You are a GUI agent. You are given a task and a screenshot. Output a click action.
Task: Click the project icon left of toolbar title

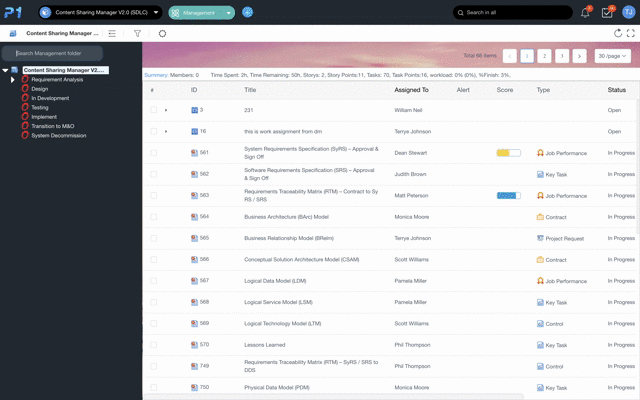tap(13, 33)
